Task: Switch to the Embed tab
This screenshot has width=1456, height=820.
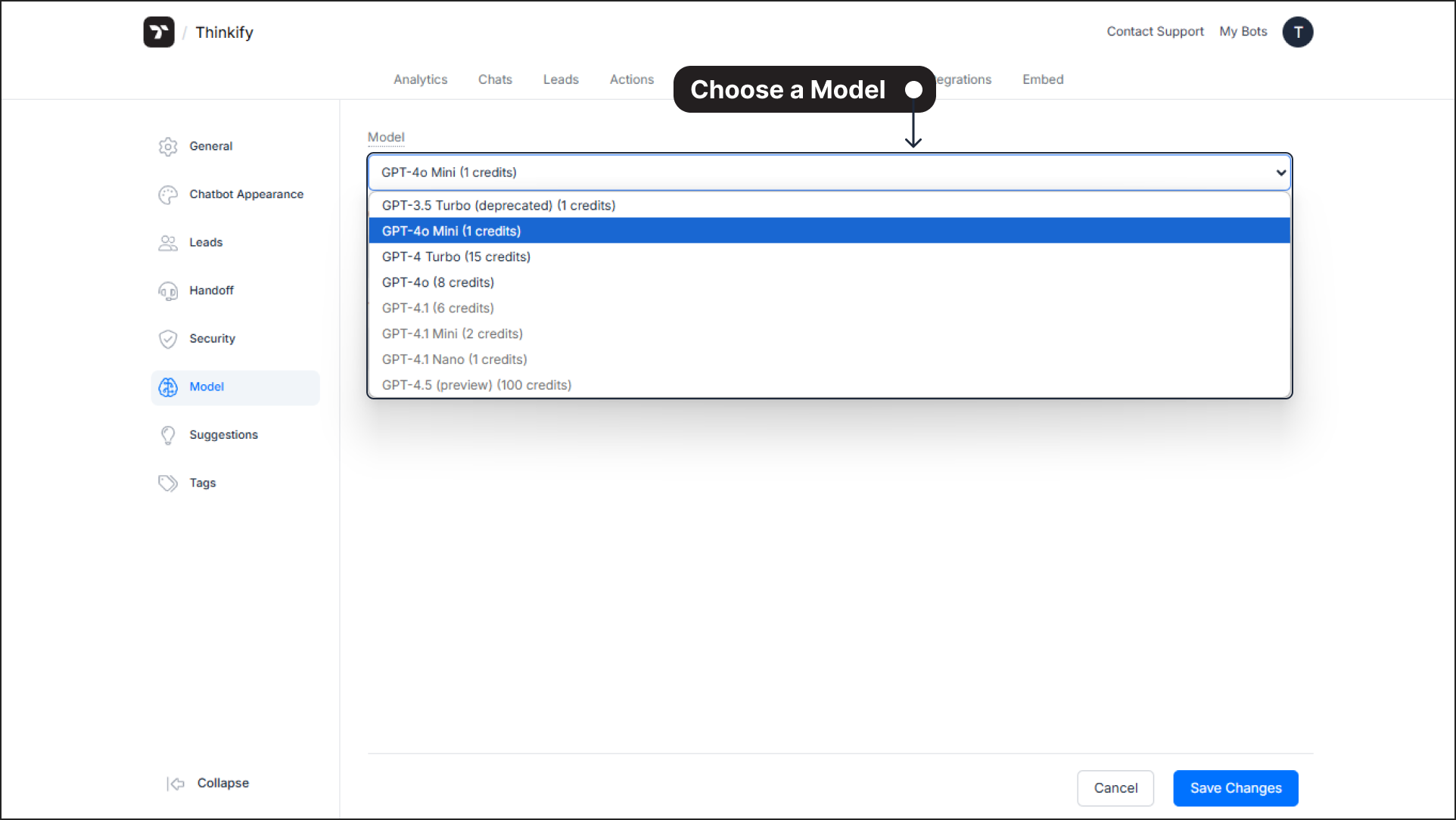Action: point(1043,79)
